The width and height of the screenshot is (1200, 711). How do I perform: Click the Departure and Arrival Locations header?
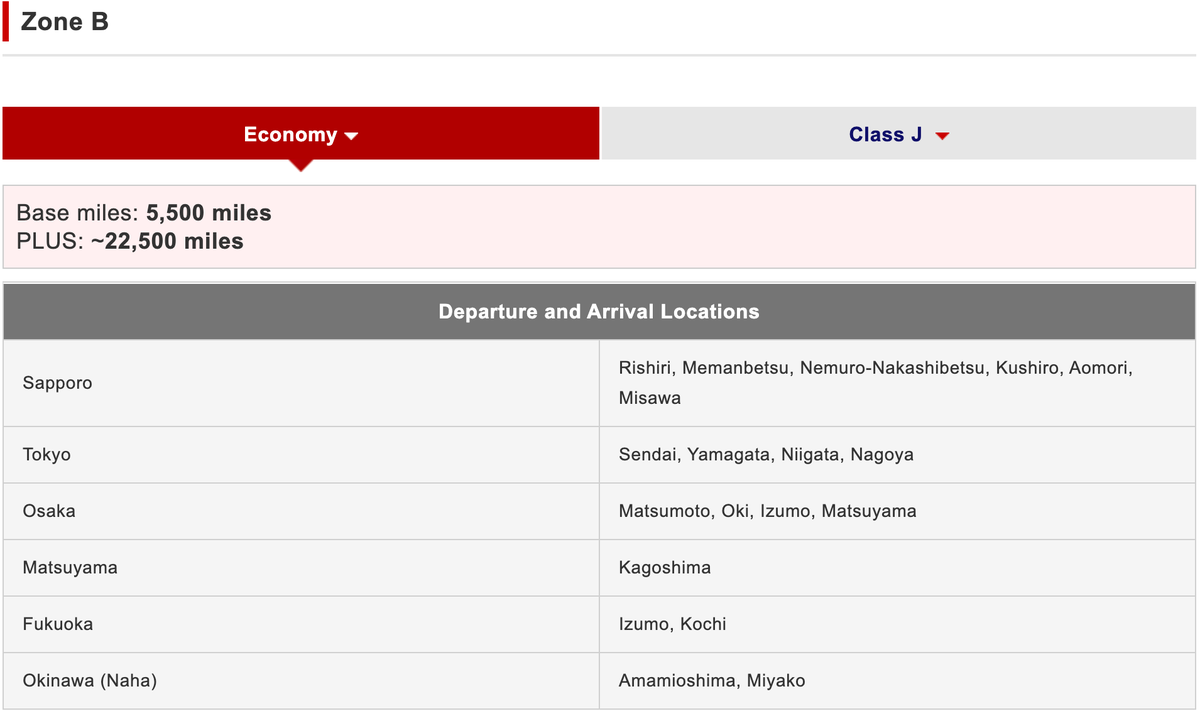pos(599,312)
